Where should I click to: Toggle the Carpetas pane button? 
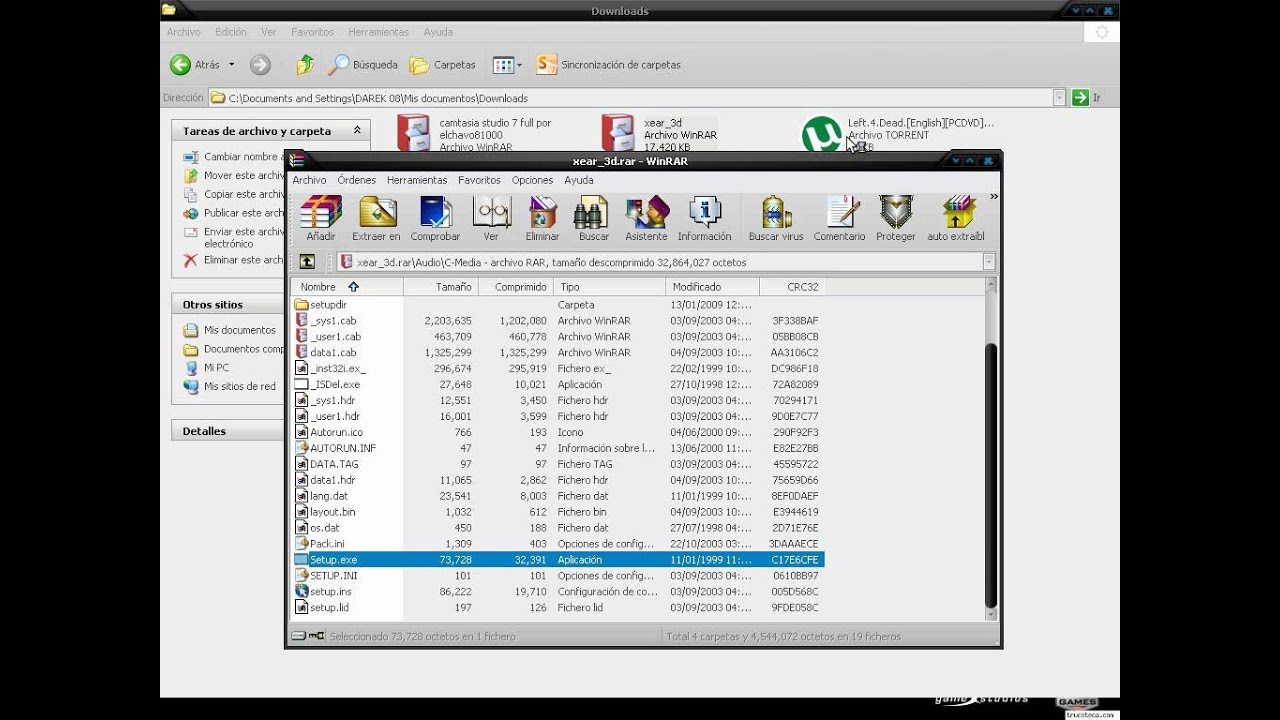pos(443,65)
